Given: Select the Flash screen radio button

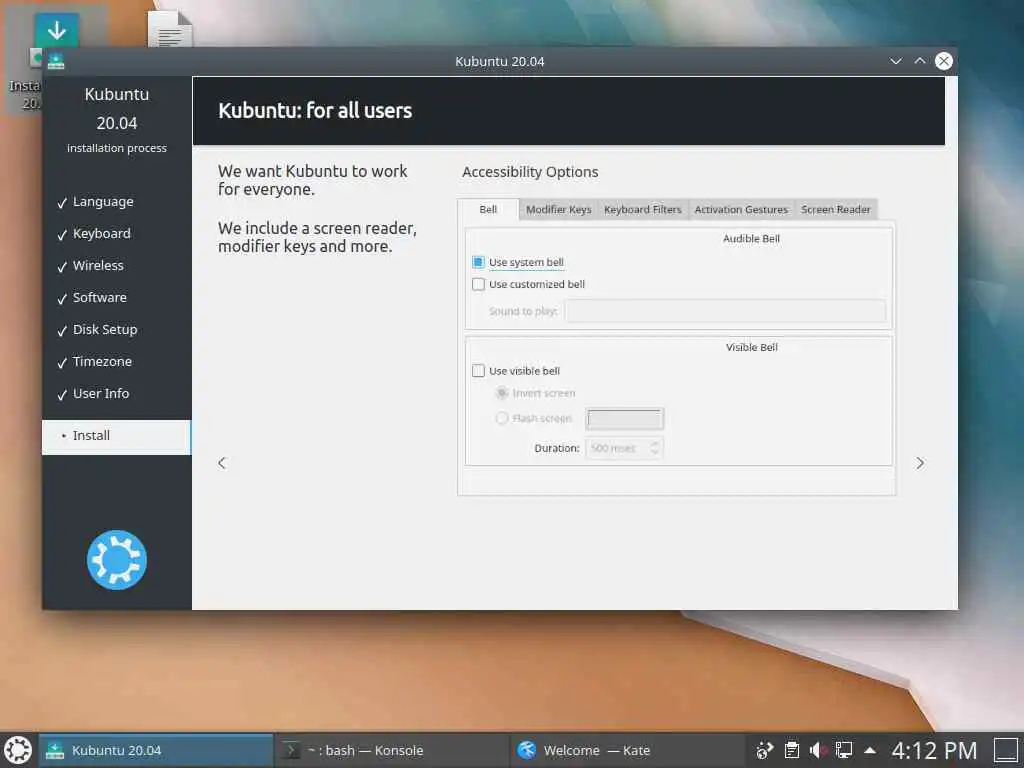Looking at the screenshot, I should coord(502,418).
